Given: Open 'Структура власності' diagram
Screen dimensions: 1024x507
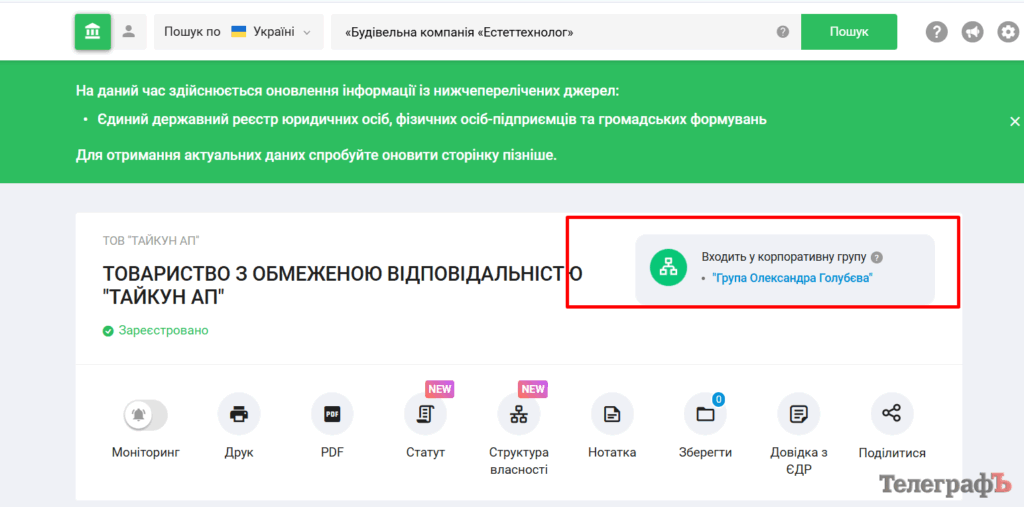Looking at the screenshot, I should (x=518, y=414).
